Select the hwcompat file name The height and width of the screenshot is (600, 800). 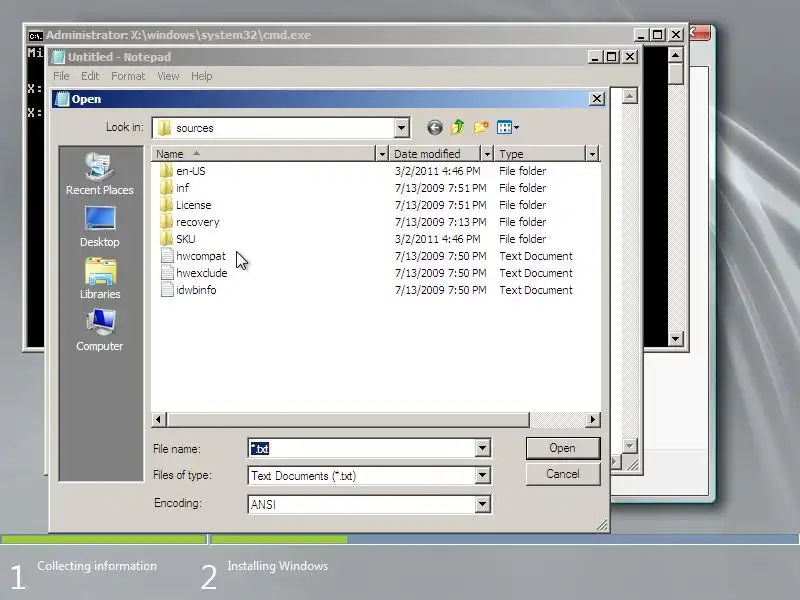pyautogui.click(x=201, y=256)
